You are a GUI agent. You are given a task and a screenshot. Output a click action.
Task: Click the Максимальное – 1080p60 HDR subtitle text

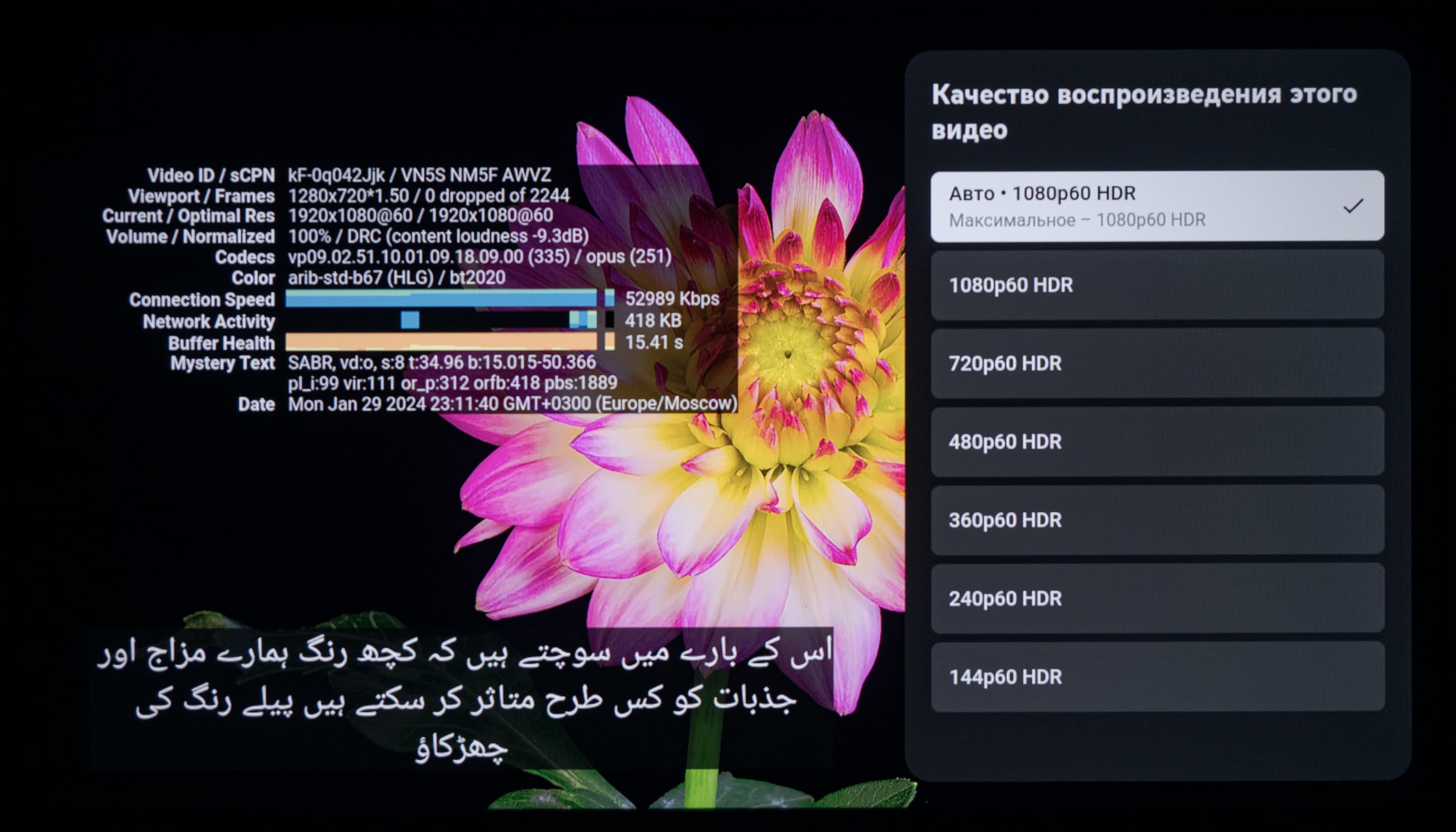coord(1077,220)
